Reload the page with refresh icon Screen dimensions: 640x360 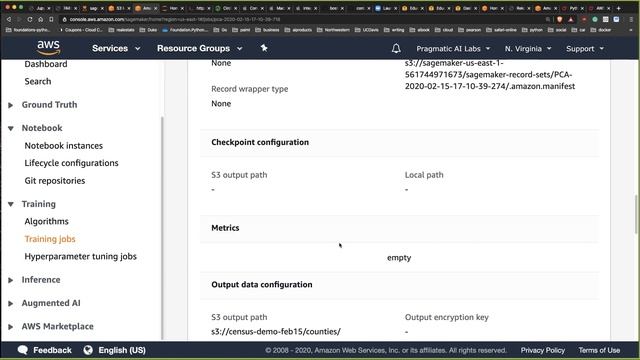[30, 19]
